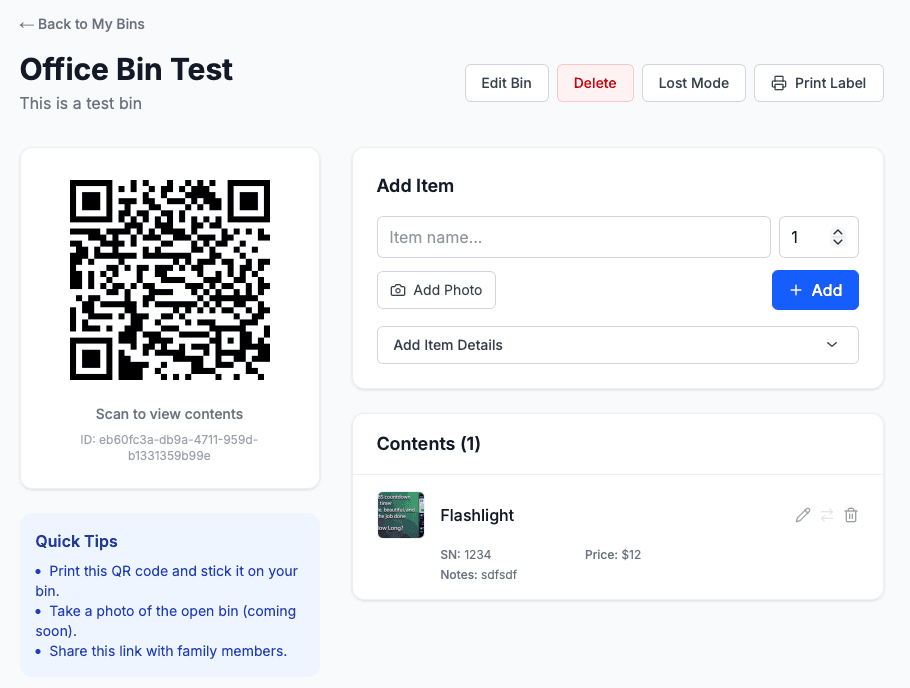Click the share with family members tip
This screenshot has height=688, width=910.
pyautogui.click(x=166, y=651)
